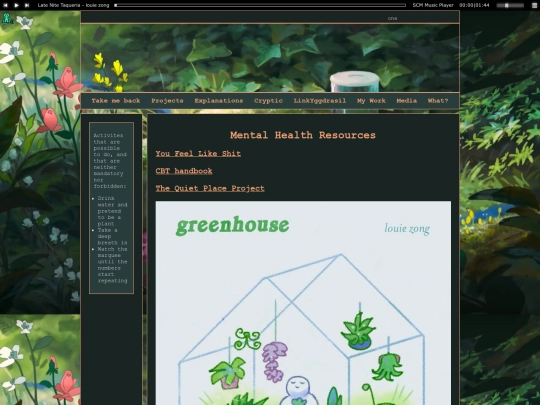Screen dimensions: 540x405
Task: Click the track title 'Late Nite Taqueria - louie zong'
Action: pyautogui.click(x=73, y=5)
